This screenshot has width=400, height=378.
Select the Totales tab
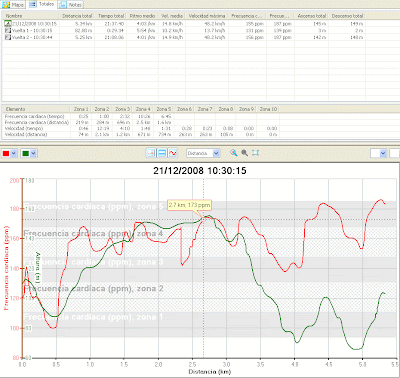(x=42, y=4)
